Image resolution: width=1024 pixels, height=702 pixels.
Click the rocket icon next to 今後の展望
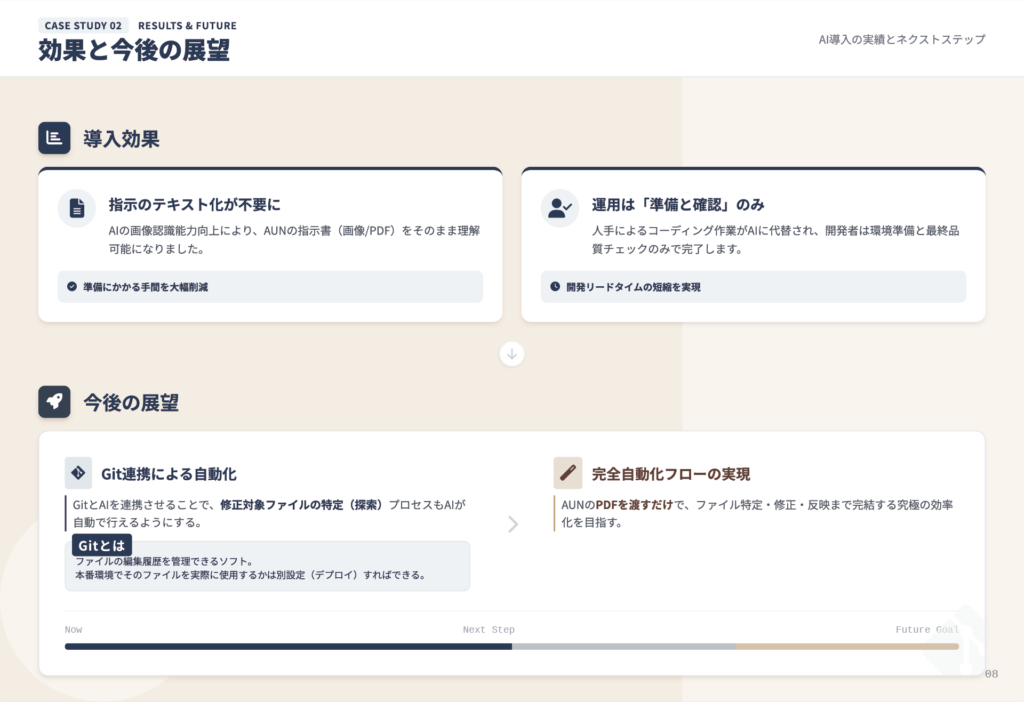click(54, 400)
